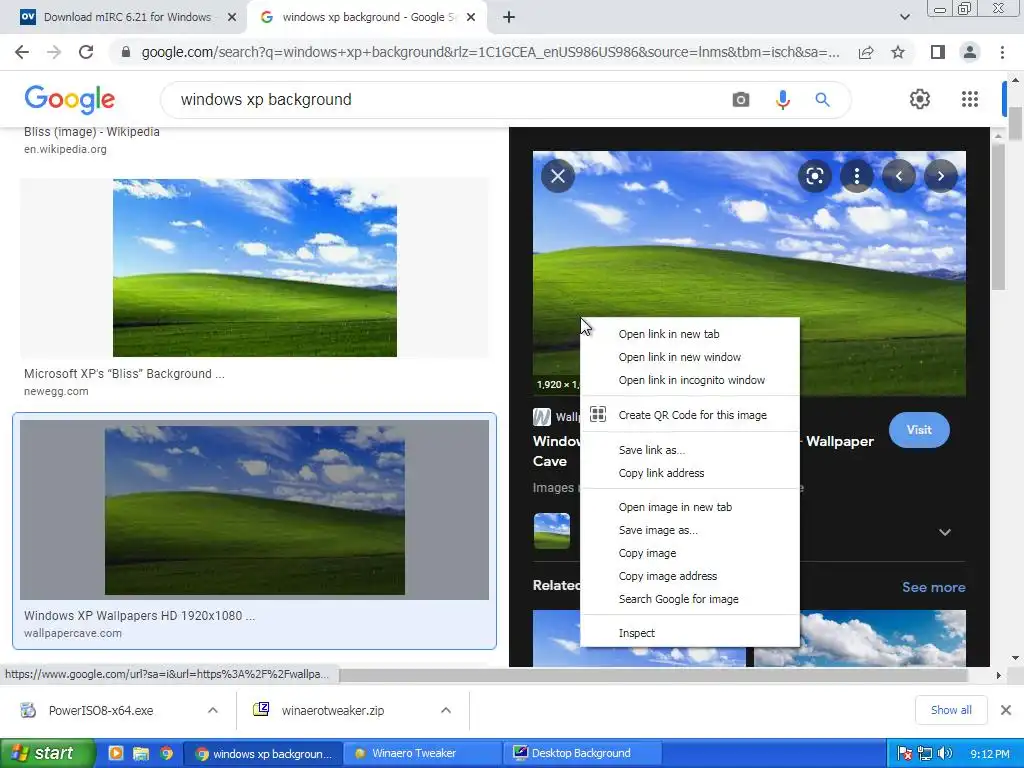Select Inspect from context menu
The image size is (1024, 768).
point(690,633)
